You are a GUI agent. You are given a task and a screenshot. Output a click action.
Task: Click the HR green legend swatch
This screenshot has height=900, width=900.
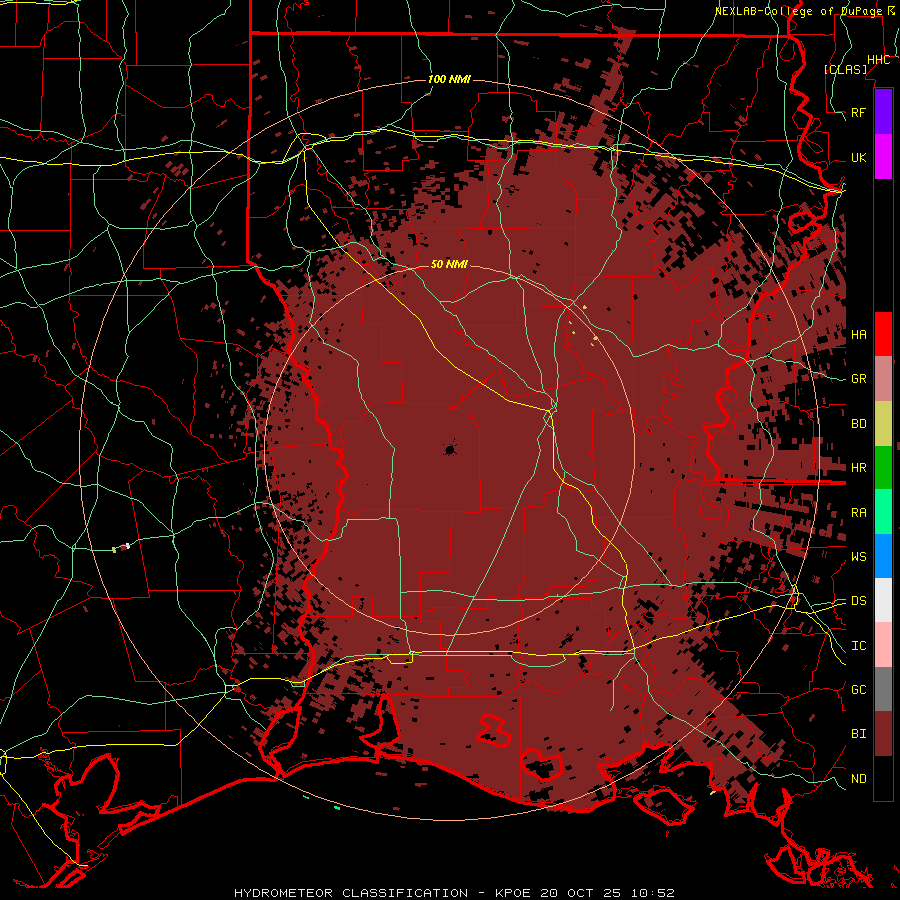(883, 468)
